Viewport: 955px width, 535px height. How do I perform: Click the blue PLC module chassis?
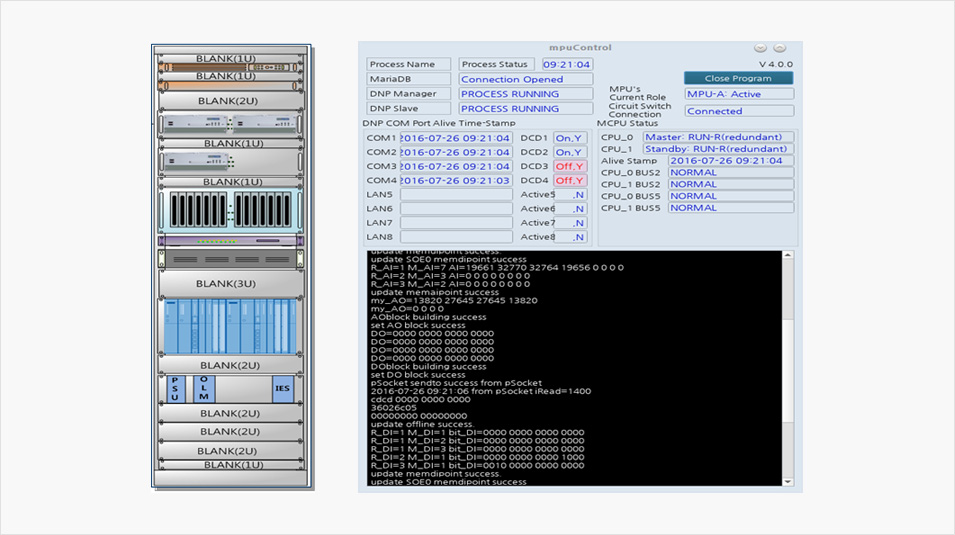tap(231, 326)
